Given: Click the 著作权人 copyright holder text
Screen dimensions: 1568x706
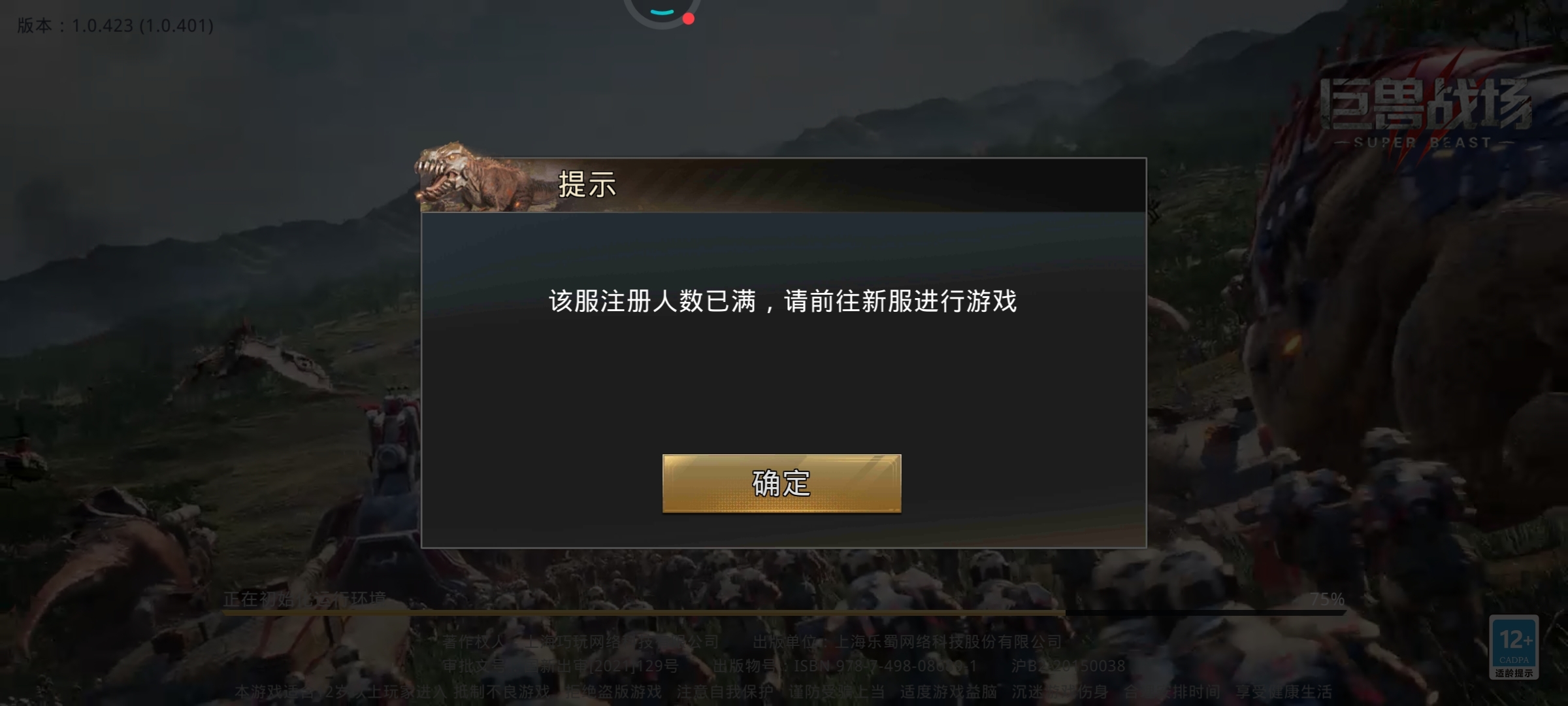Looking at the screenshot, I should click(x=580, y=642).
